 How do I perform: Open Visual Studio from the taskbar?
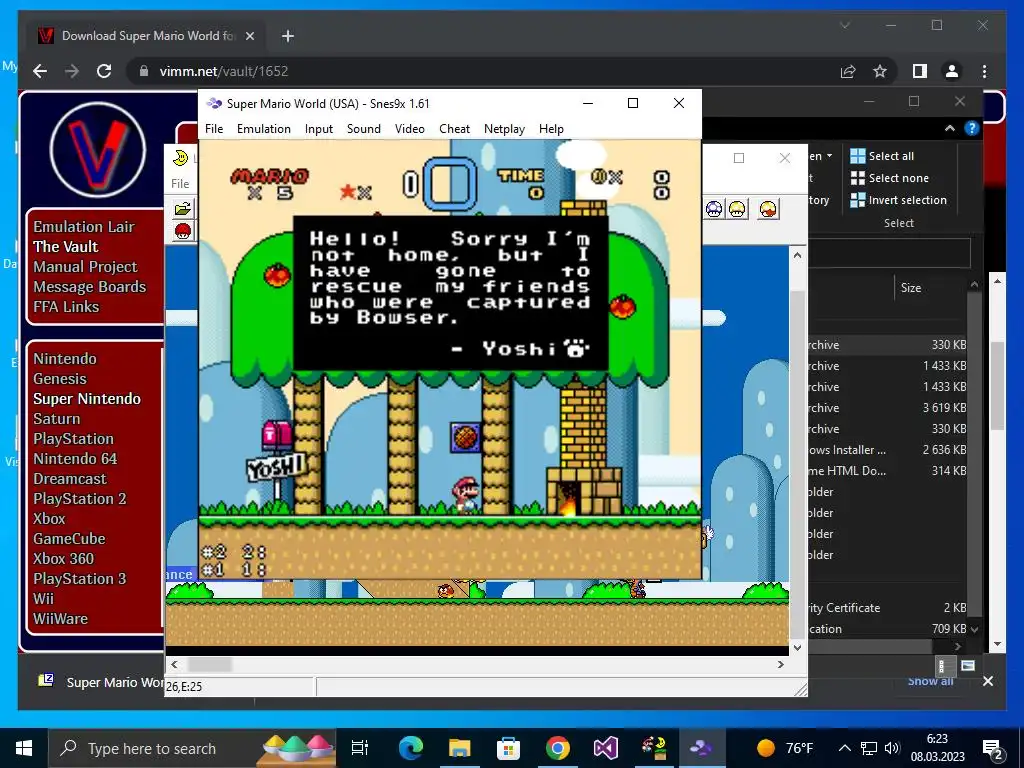[605, 748]
